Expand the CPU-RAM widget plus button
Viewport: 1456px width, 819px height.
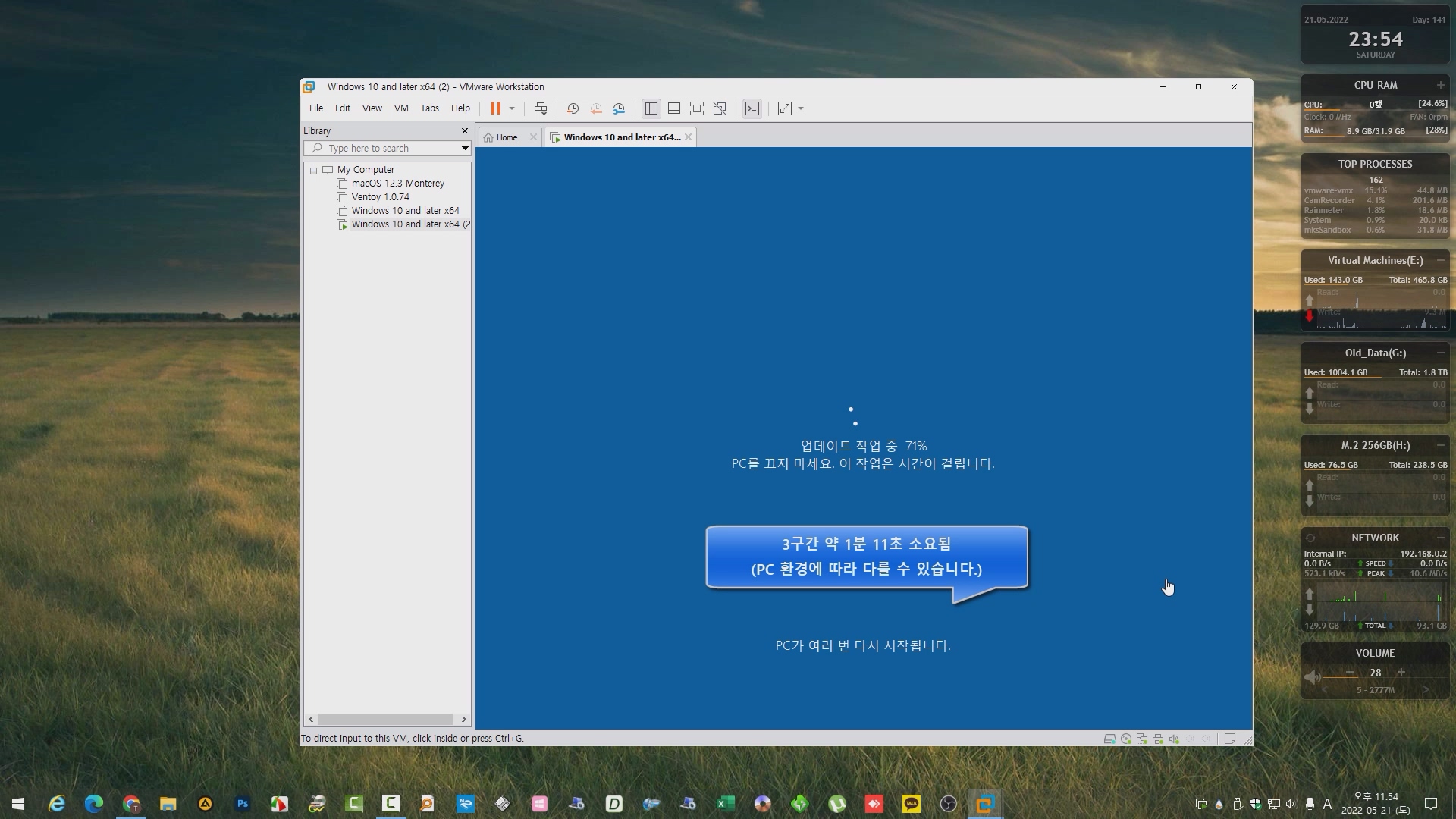point(1440,85)
